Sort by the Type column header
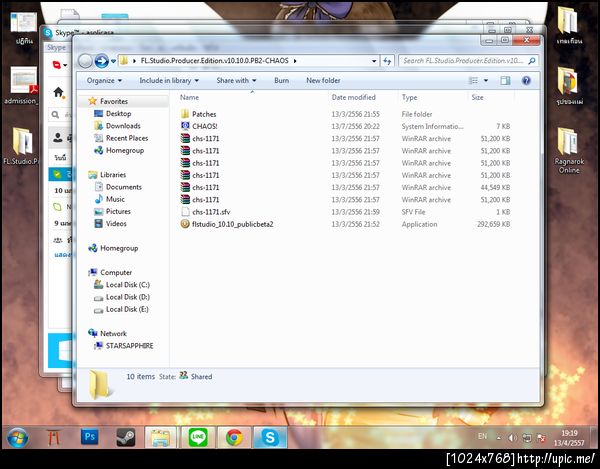The image size is (600, 469). pyautogui.click(x=409, y=97)
